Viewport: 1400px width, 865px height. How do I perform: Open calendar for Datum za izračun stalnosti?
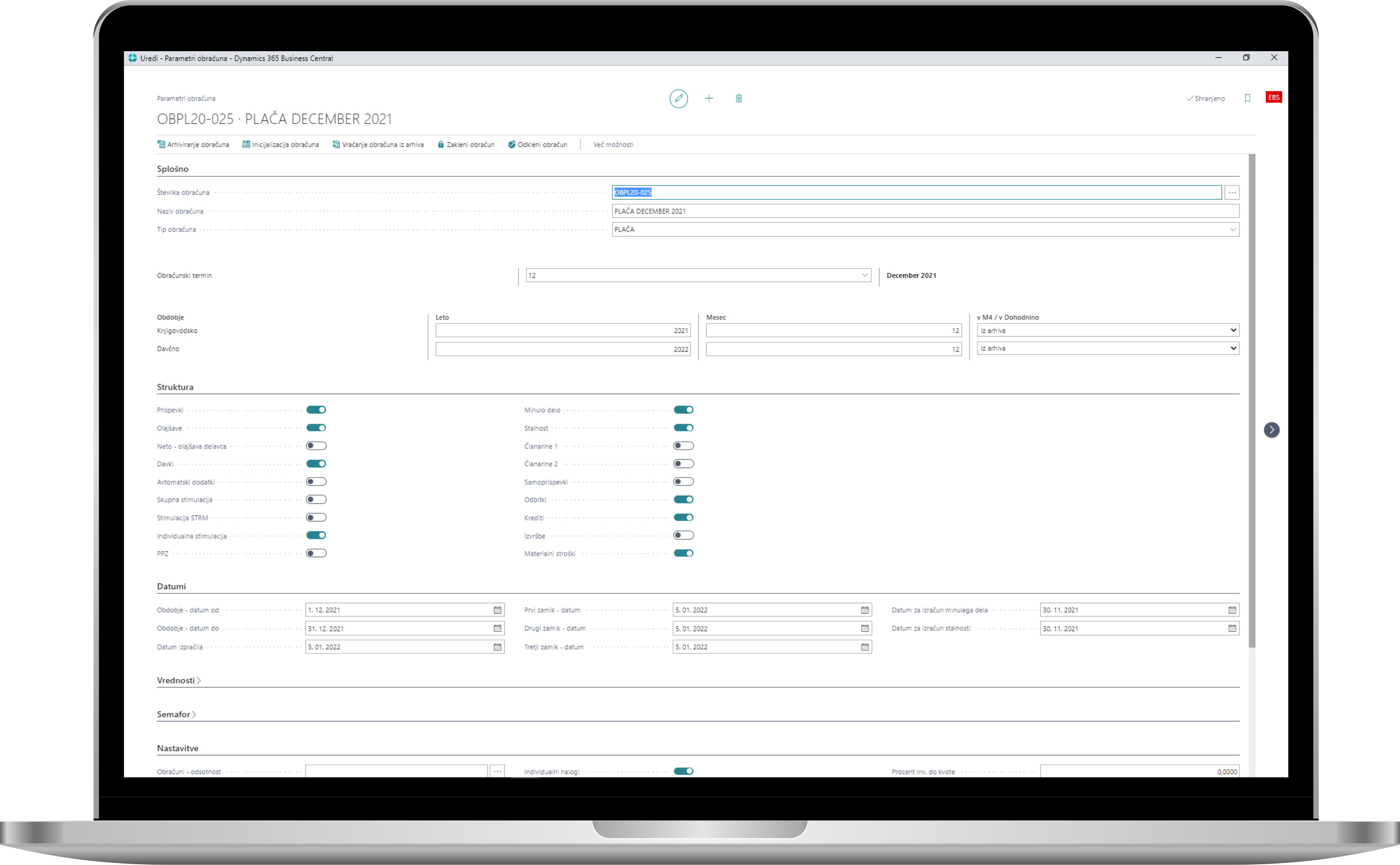(x=1232, y=628)
